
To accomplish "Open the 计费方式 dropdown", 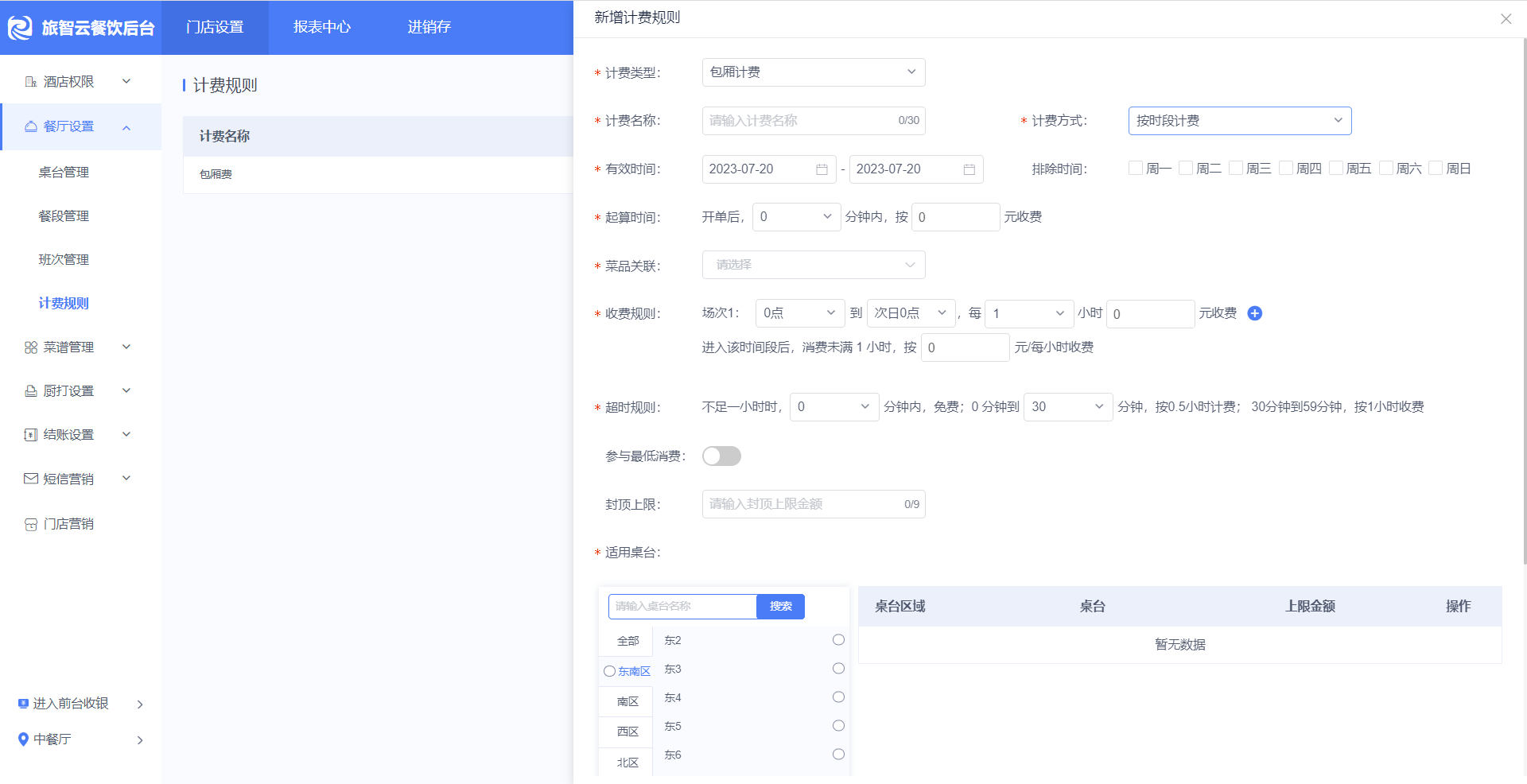I will 1240,121.
